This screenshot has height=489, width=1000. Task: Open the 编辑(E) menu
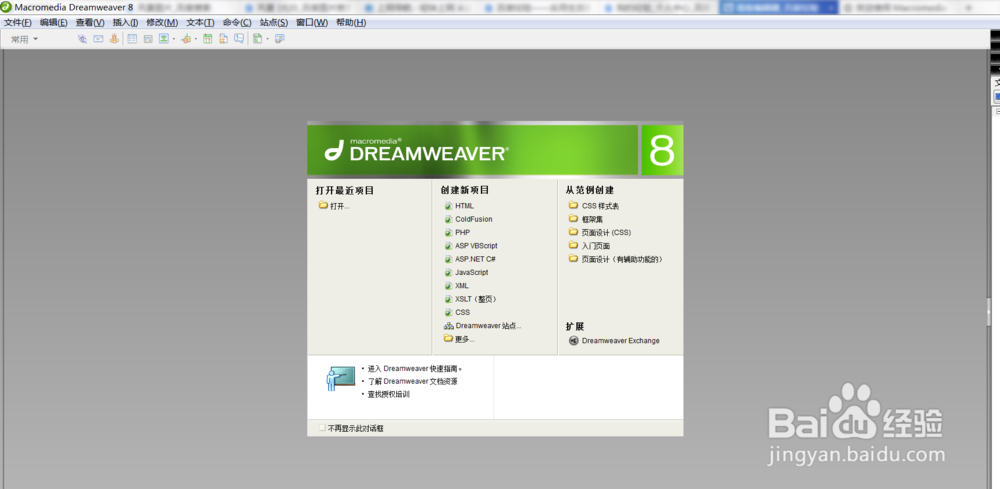pos(54,22)
